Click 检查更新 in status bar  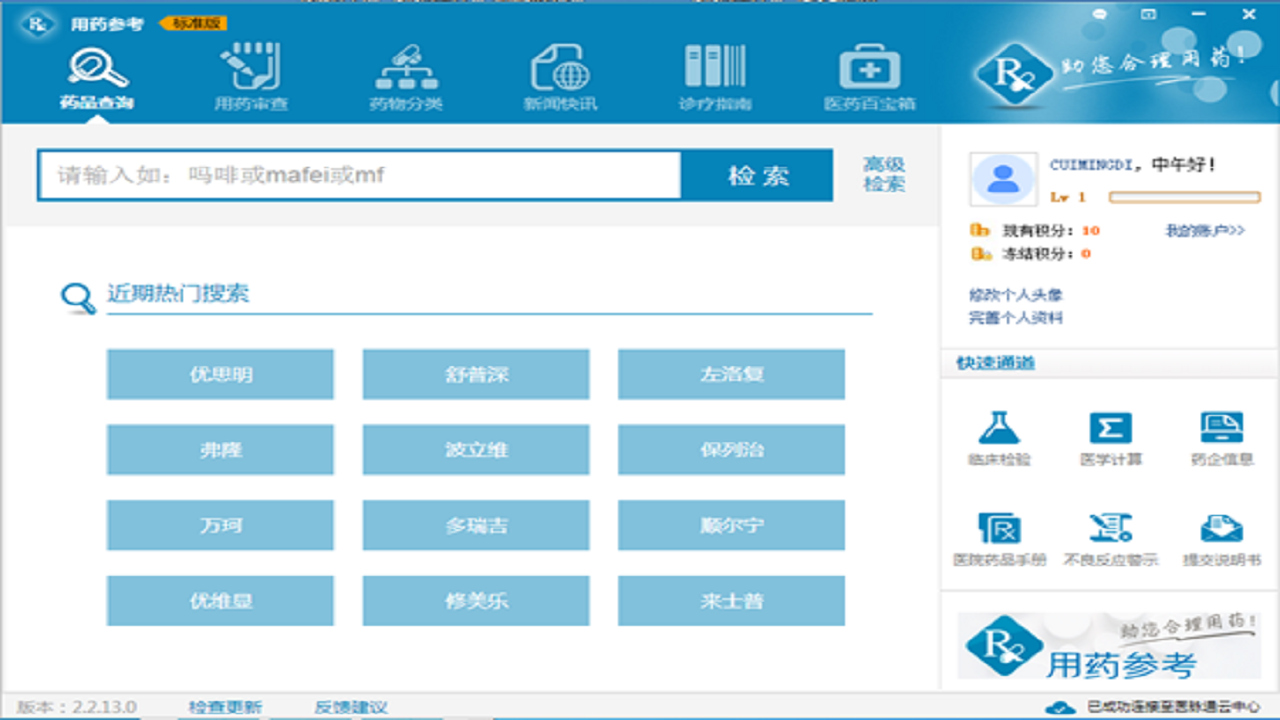[x=225, y=707]
